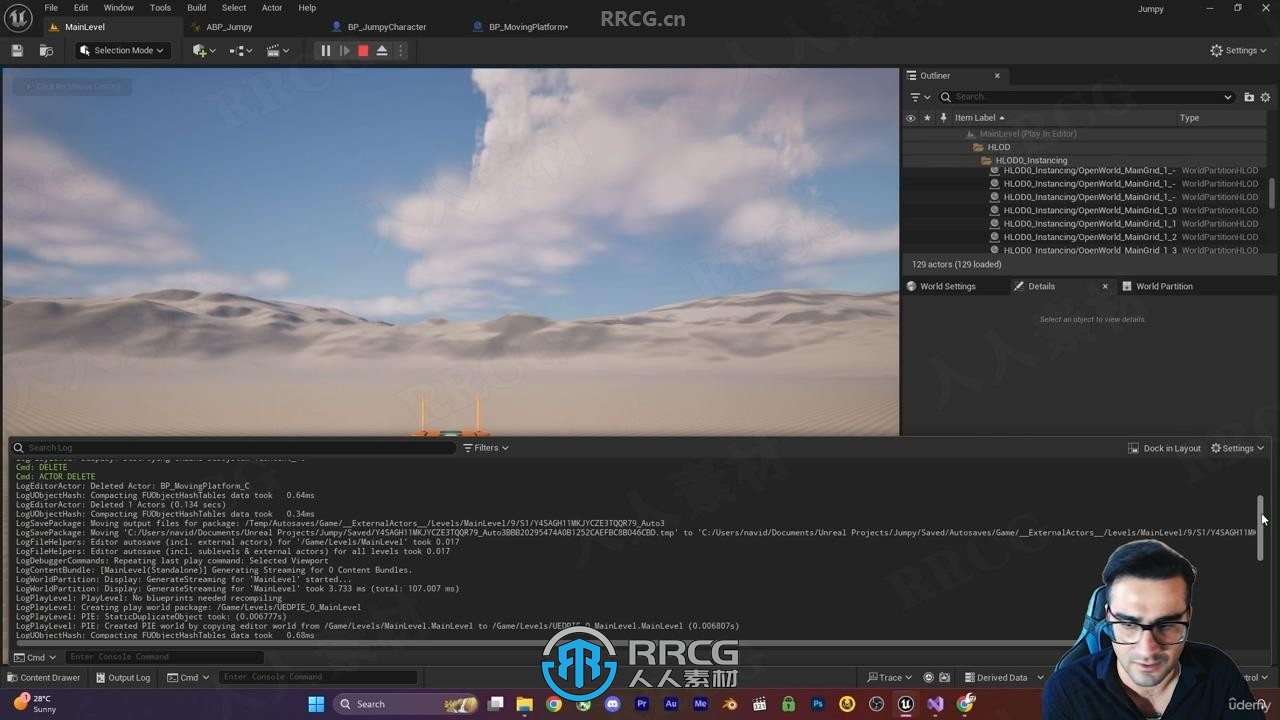Select the OpenWorld_MainGrid_1_2 actor row
Screen dimensions: 1280x720
(x=1085, y=237)
